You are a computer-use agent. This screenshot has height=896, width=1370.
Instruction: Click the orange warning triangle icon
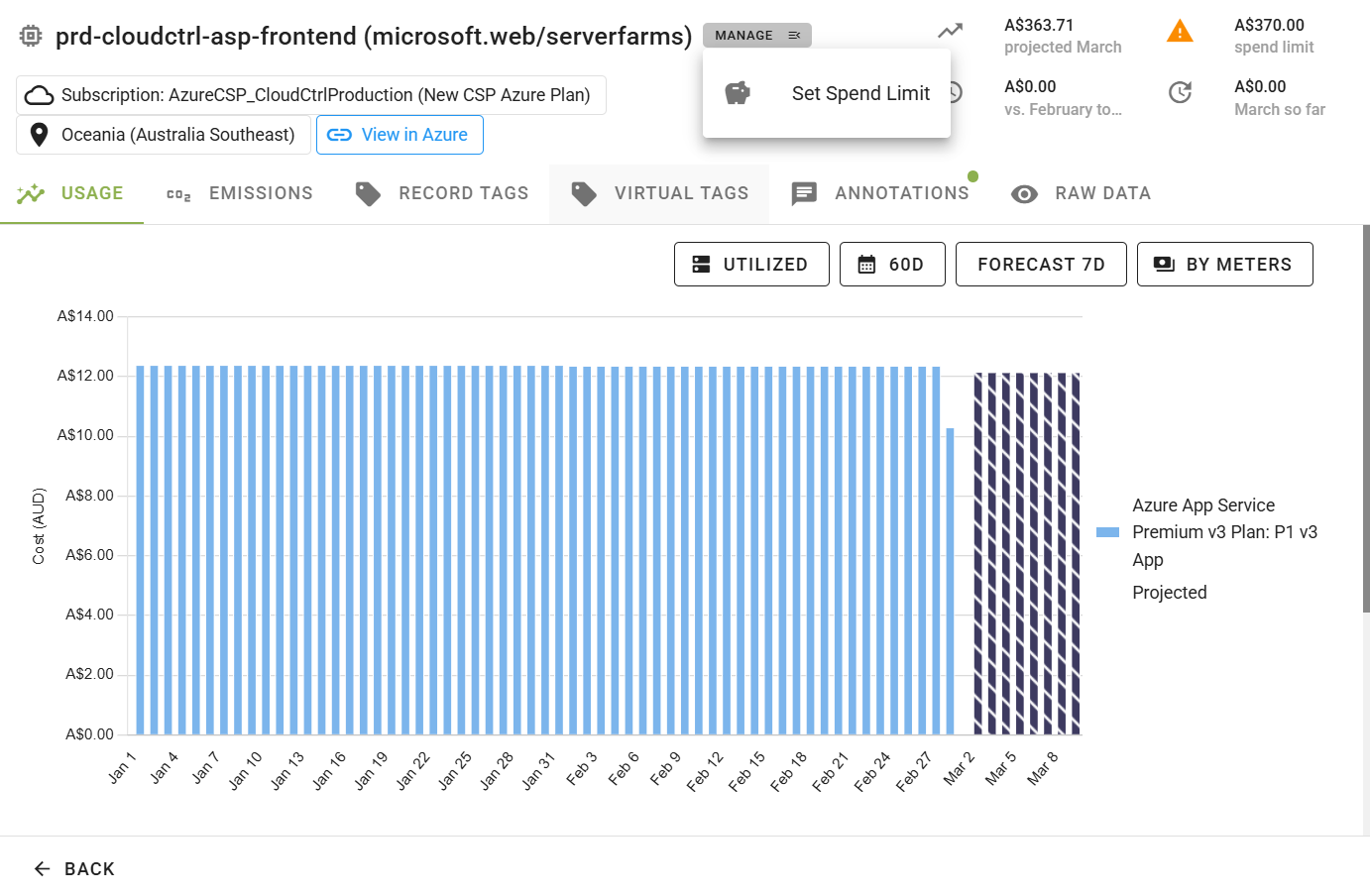[1180, 32]
